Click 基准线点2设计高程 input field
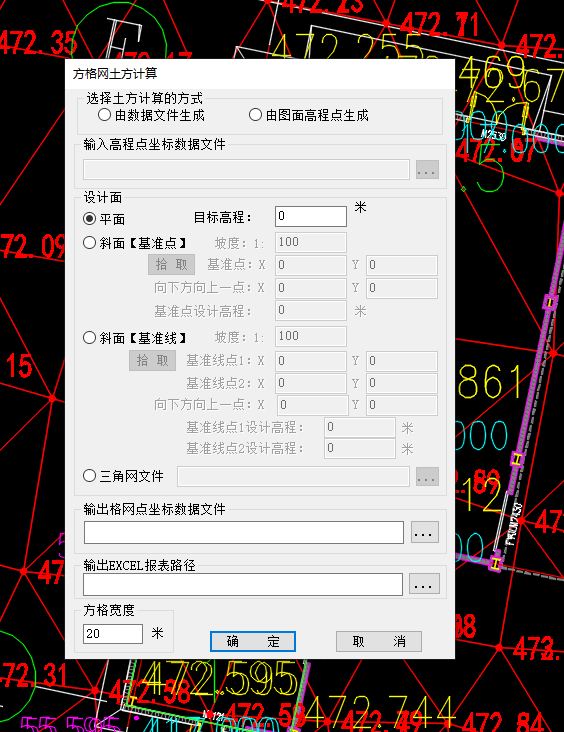The image size is (564, 732). (360, 448)
